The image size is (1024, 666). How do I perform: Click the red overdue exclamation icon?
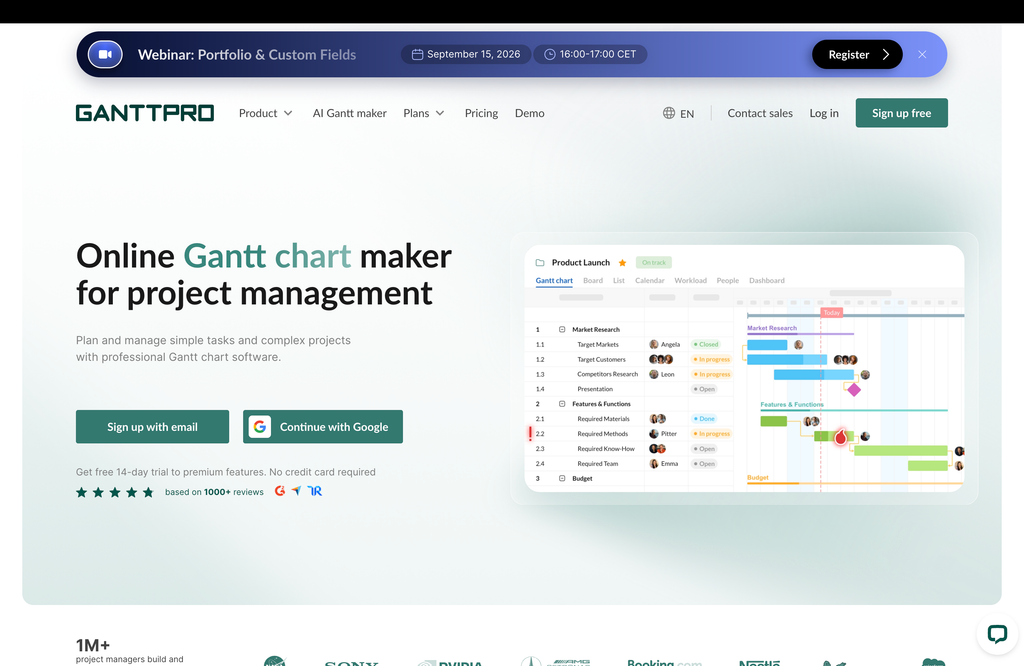(530, 434)
